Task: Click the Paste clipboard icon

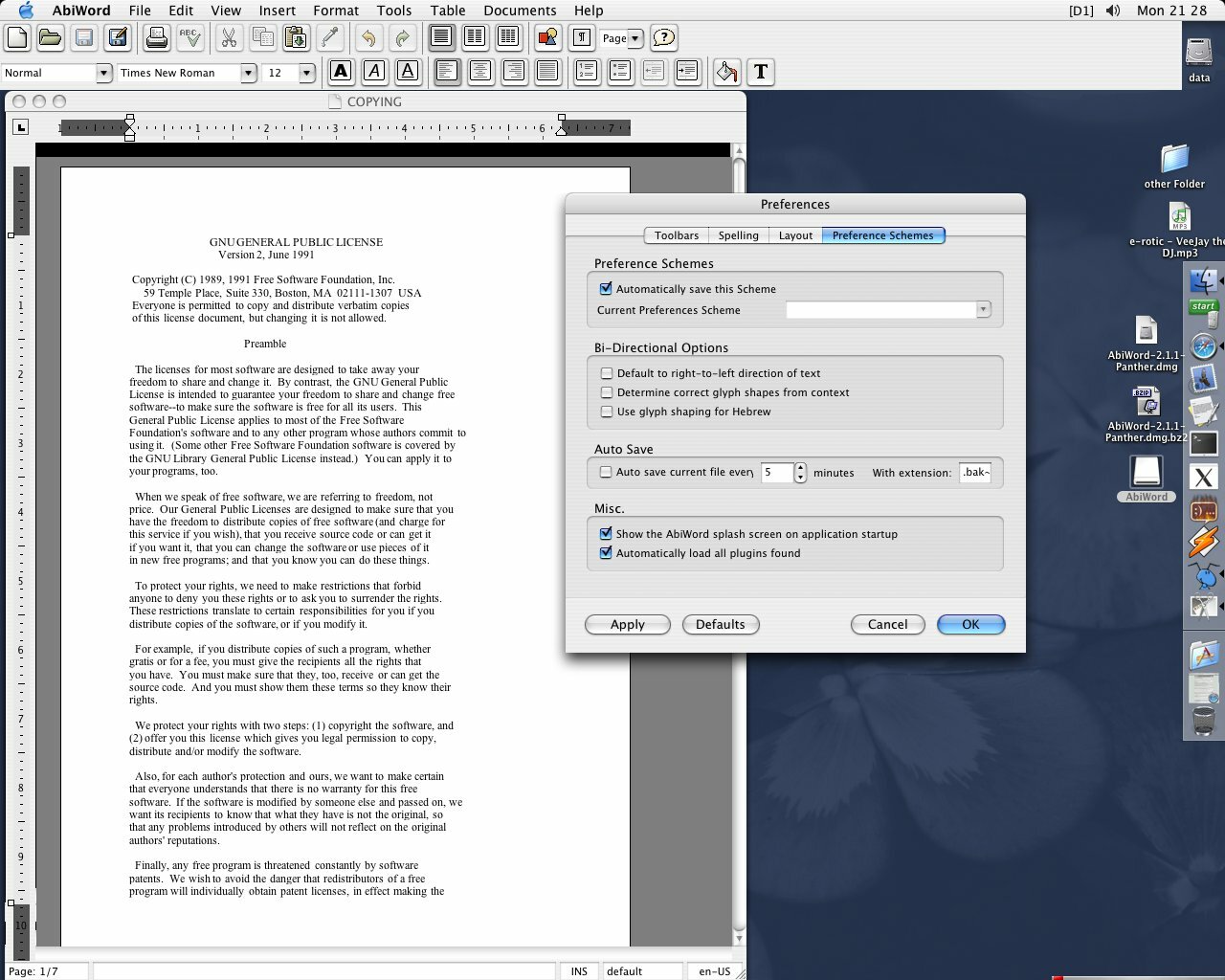Action: pyautogui.click(x=296, y=38)
